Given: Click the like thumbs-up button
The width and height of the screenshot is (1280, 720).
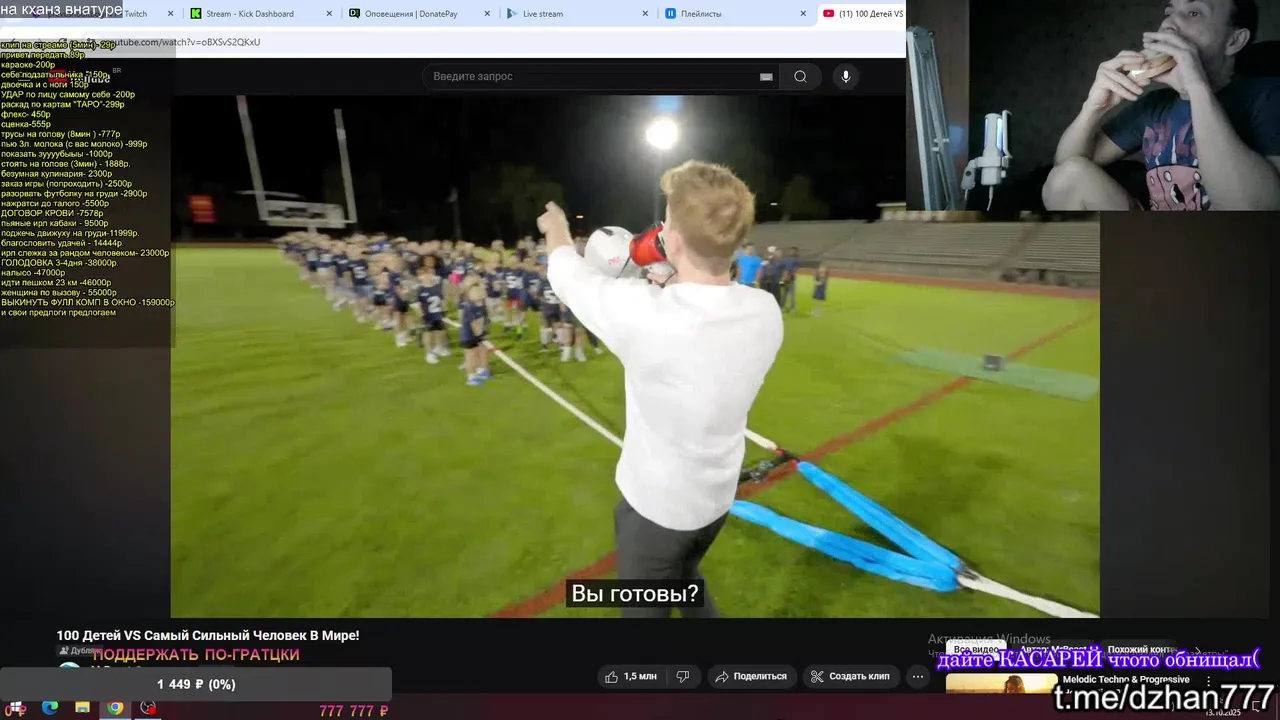Looking at the screenshot, I should [x=631, y=677].
